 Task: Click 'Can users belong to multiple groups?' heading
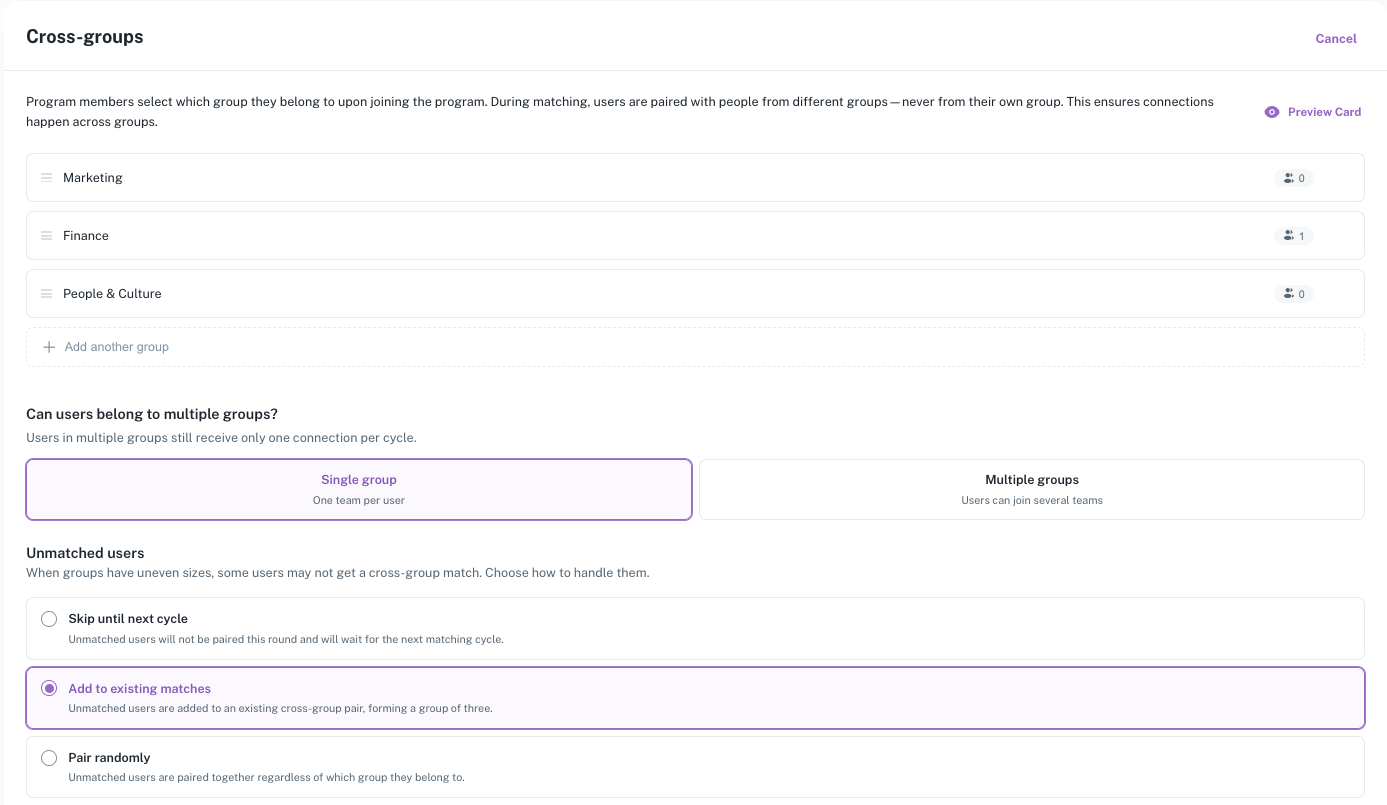(151, 414)
